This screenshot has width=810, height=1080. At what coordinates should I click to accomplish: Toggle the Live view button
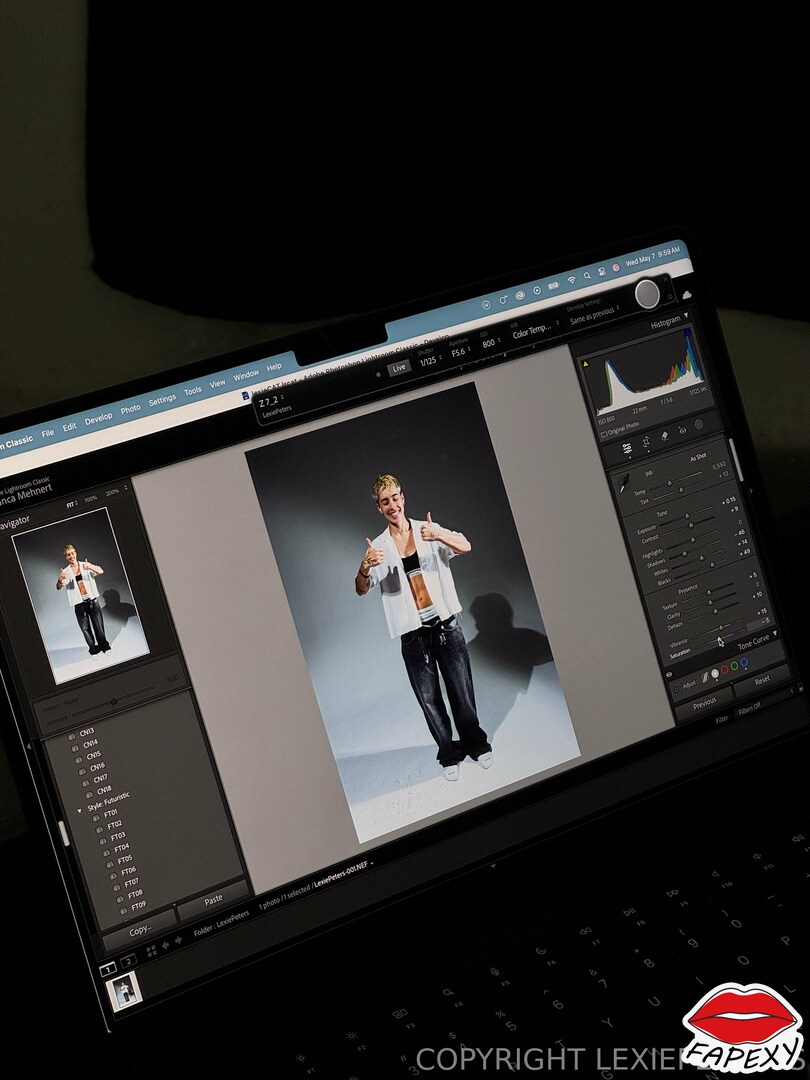[x=399, y=368]
